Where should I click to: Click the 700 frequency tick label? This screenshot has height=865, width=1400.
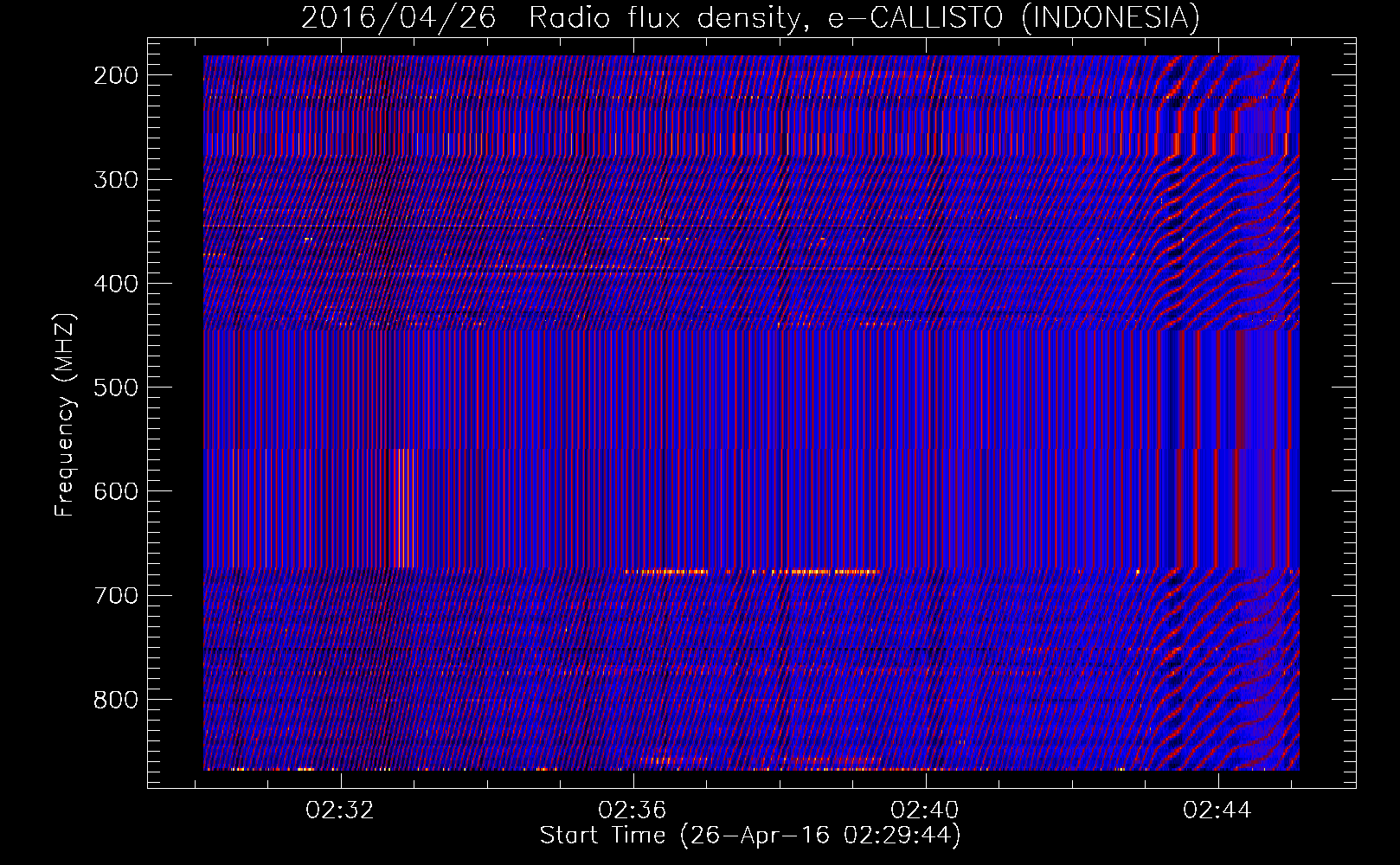coord(116,596)
